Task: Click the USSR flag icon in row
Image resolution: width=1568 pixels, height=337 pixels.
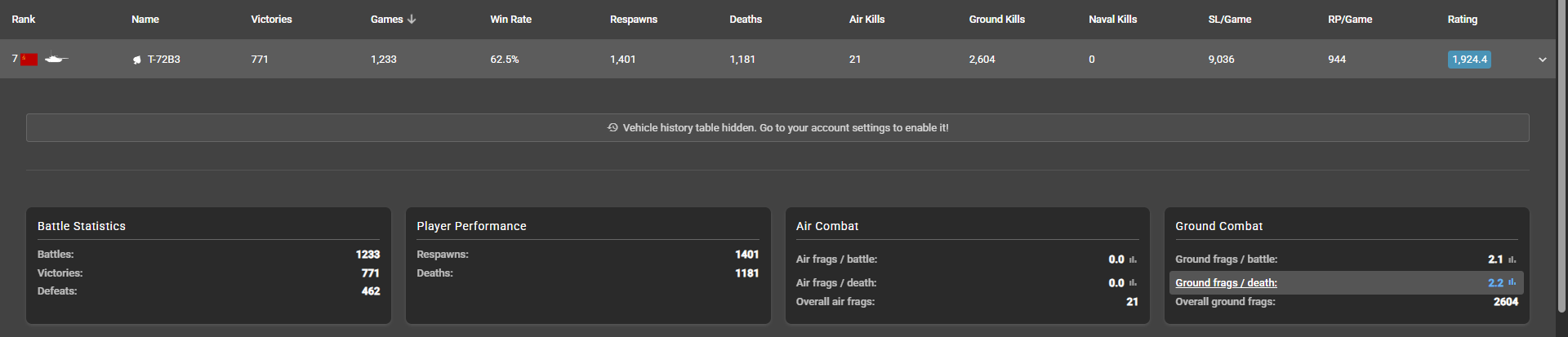Action: 29,60
